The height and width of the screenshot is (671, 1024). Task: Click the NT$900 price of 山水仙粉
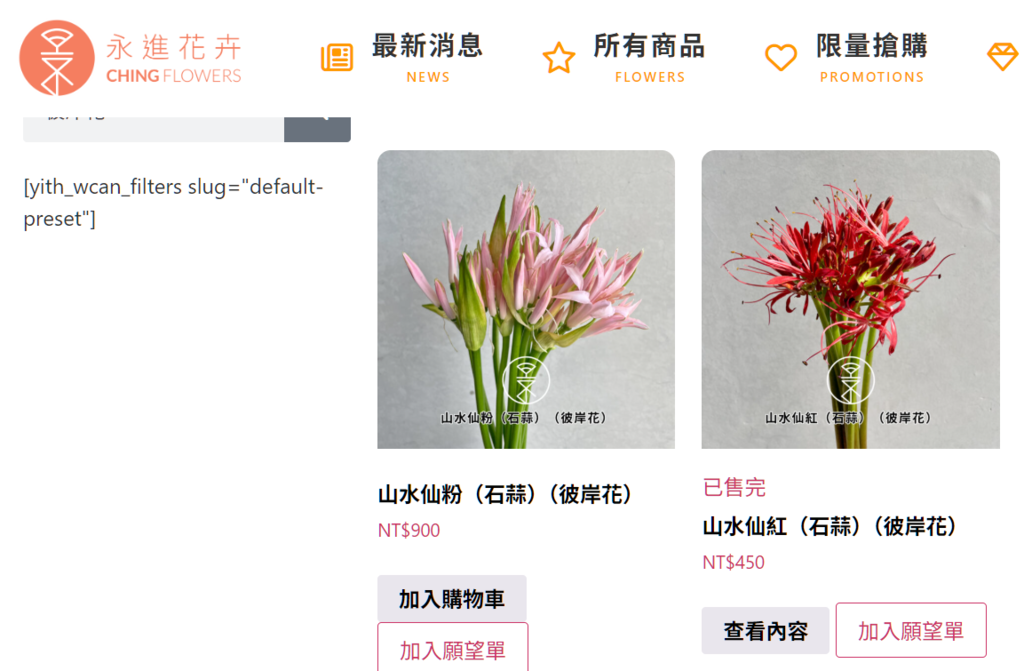409,530
